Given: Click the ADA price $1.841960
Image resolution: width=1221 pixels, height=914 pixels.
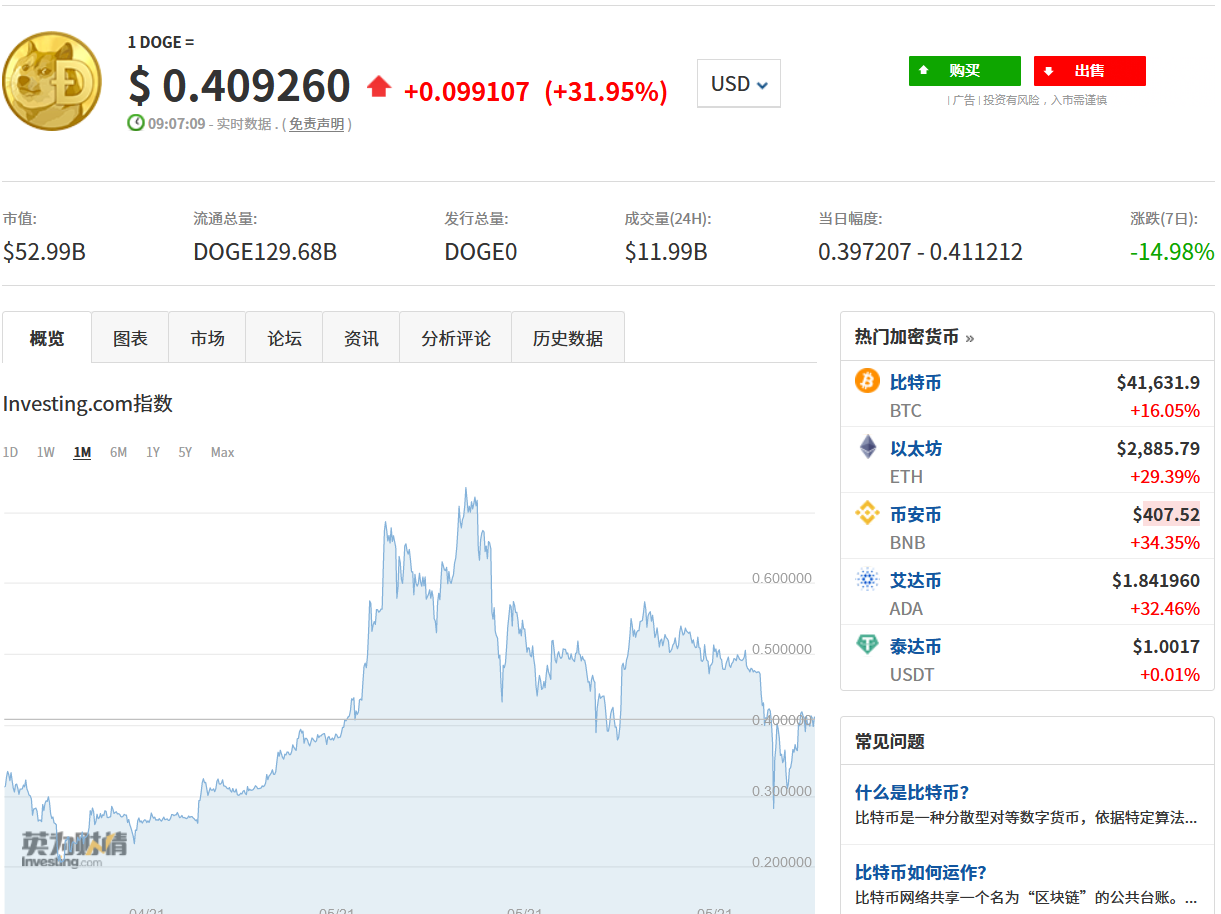Looking at the screenshot, I should point(1156,580).
